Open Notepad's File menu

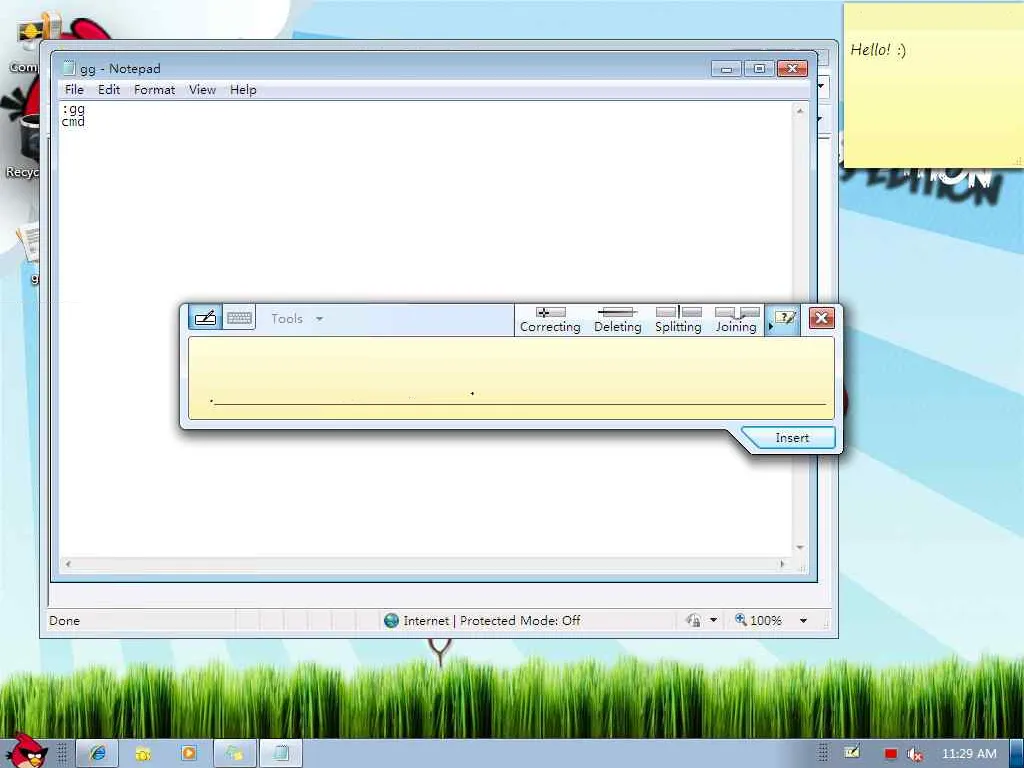(74, 89)
